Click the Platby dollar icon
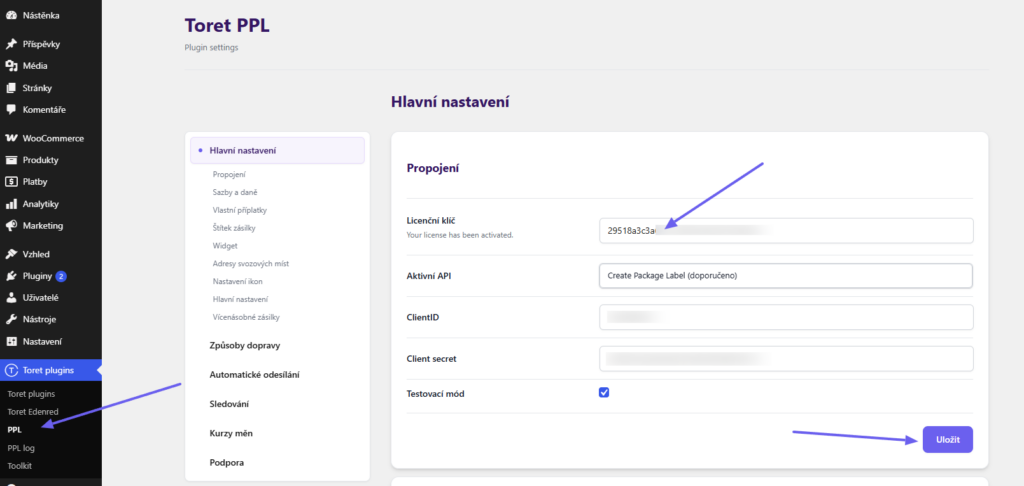This screenshot has width=1024, height=486. pyautogui.click(x=10, y=182)
